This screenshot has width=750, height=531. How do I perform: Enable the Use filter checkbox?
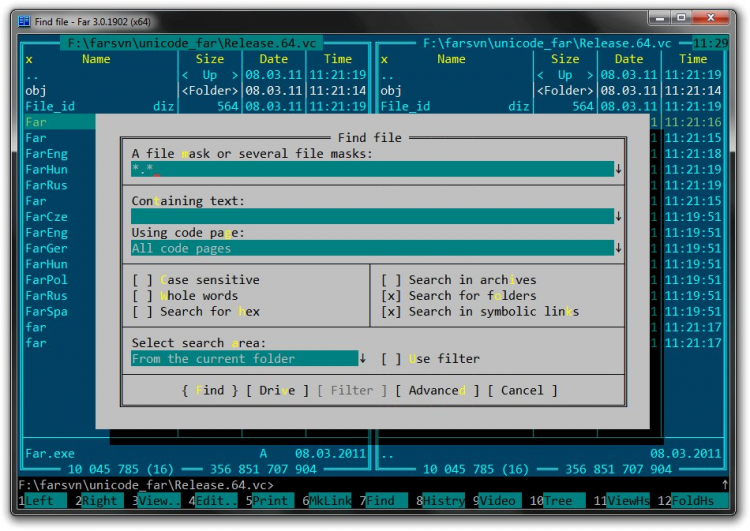(391, 359)
